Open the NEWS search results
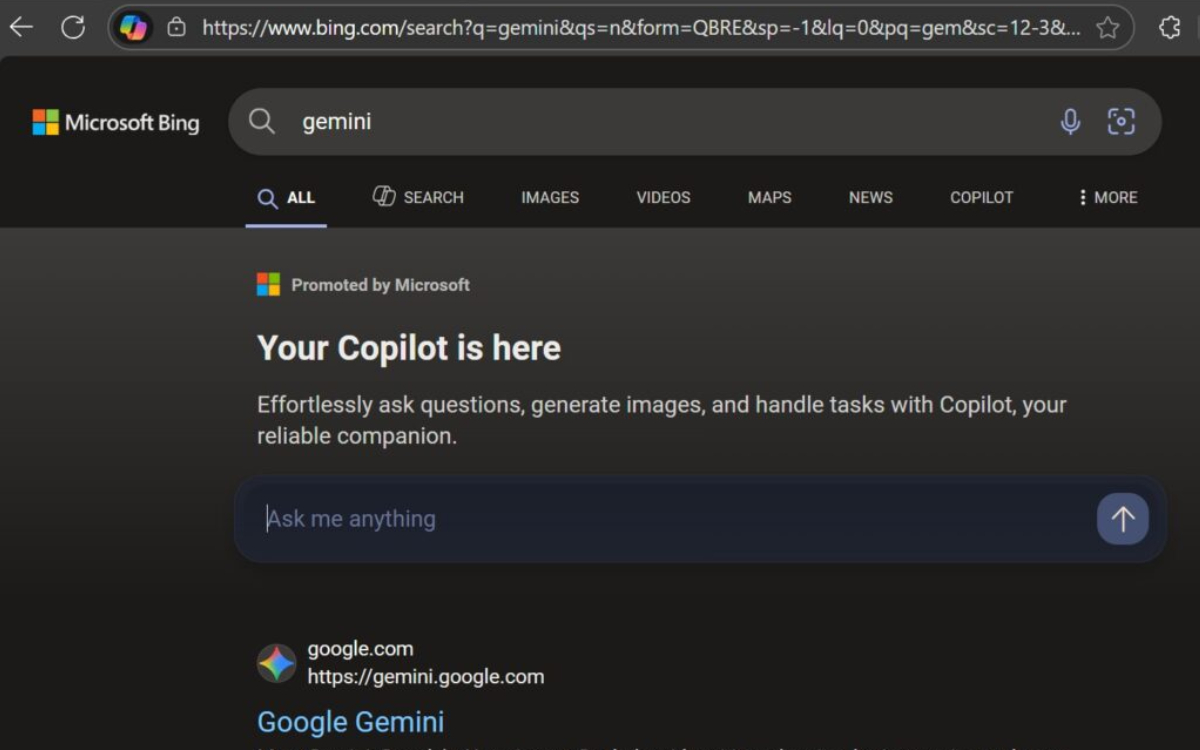 pos(869,197)
